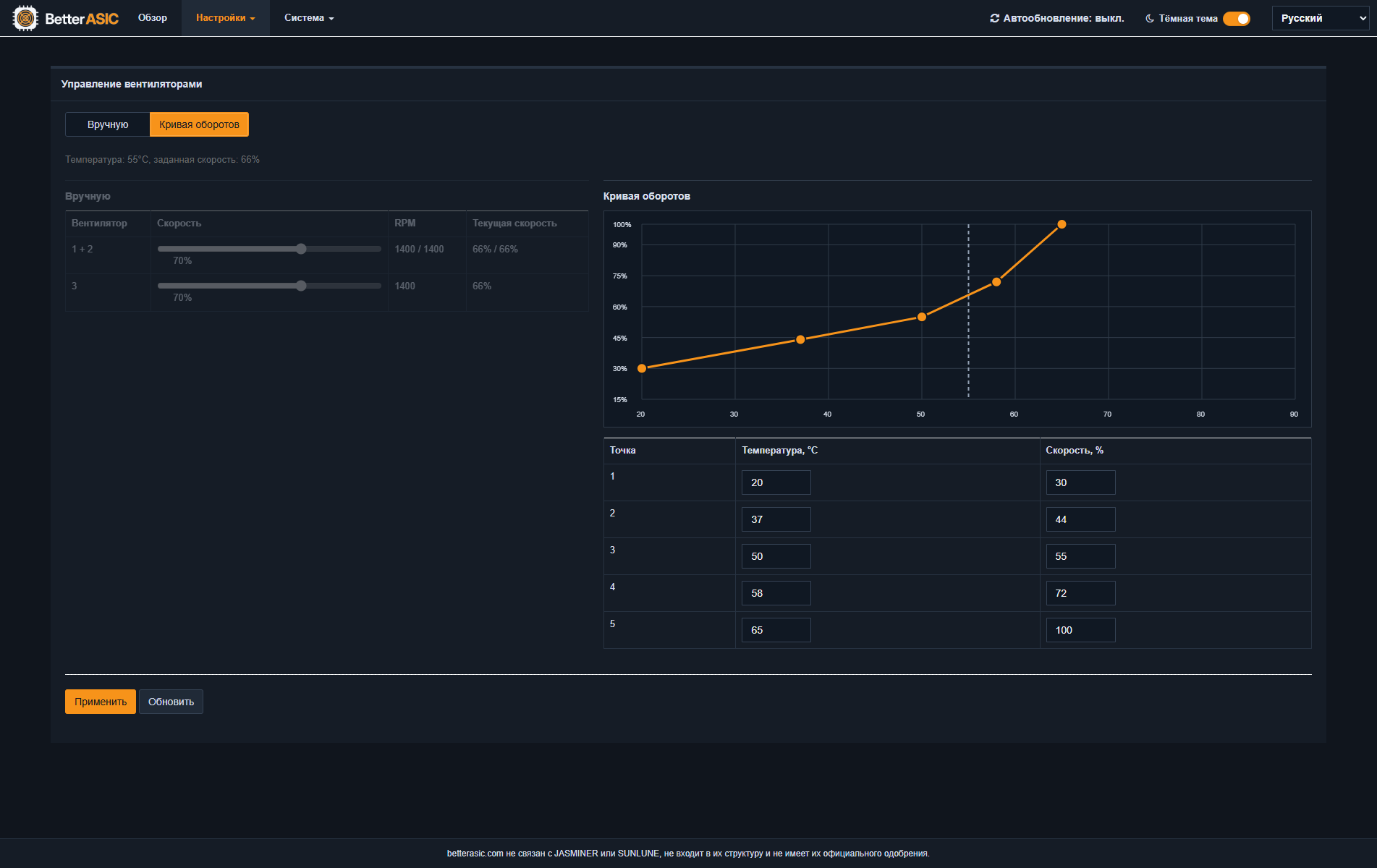Open the Русский language dropdown
This screenshot has width=1377, height=868.
(1321, 18)
